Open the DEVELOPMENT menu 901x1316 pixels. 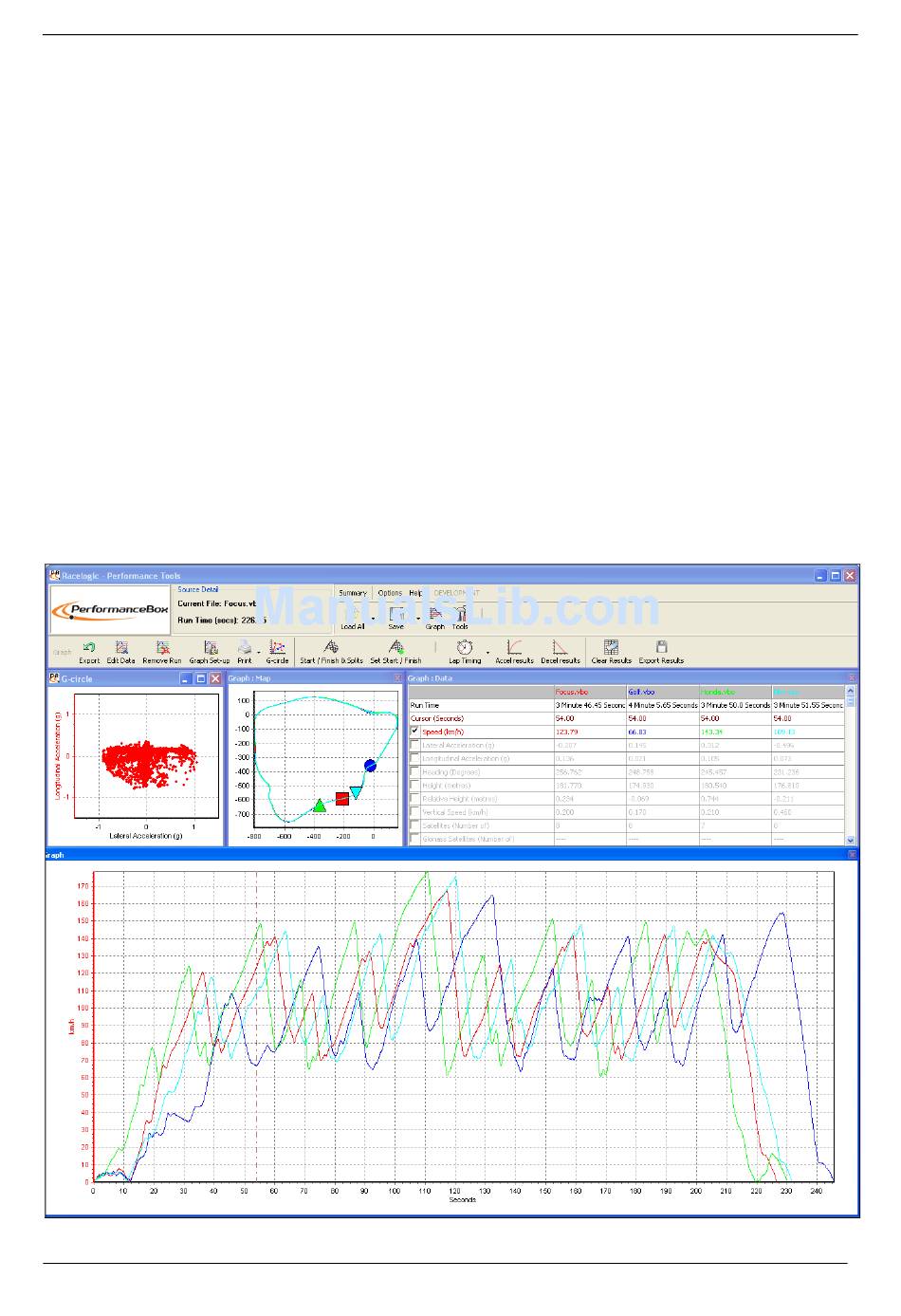[x=456, y=593]
